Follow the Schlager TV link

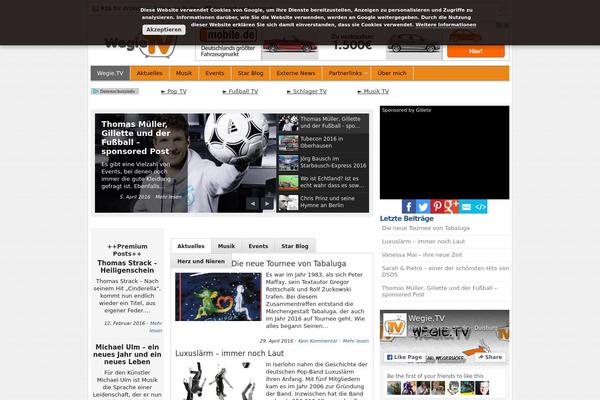307,91
